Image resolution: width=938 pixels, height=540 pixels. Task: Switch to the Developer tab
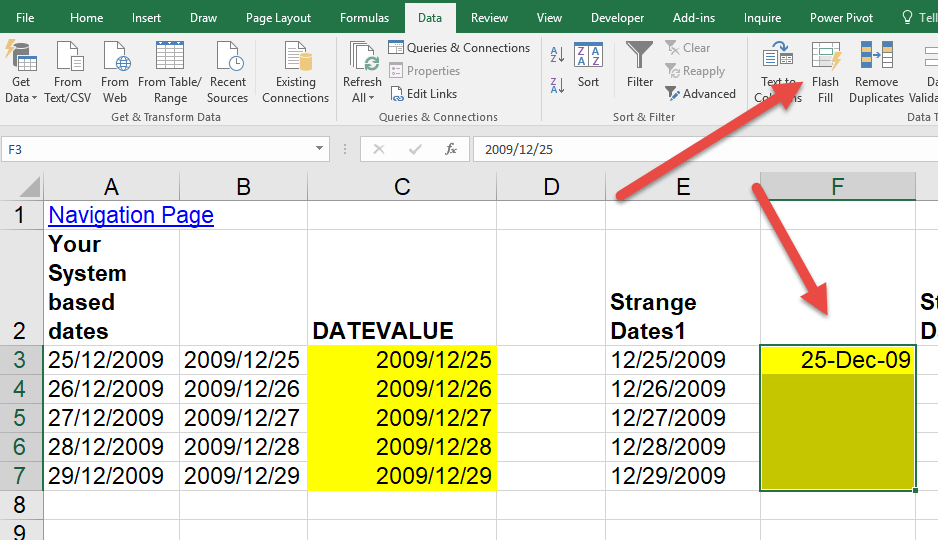[x=617, y=18]
